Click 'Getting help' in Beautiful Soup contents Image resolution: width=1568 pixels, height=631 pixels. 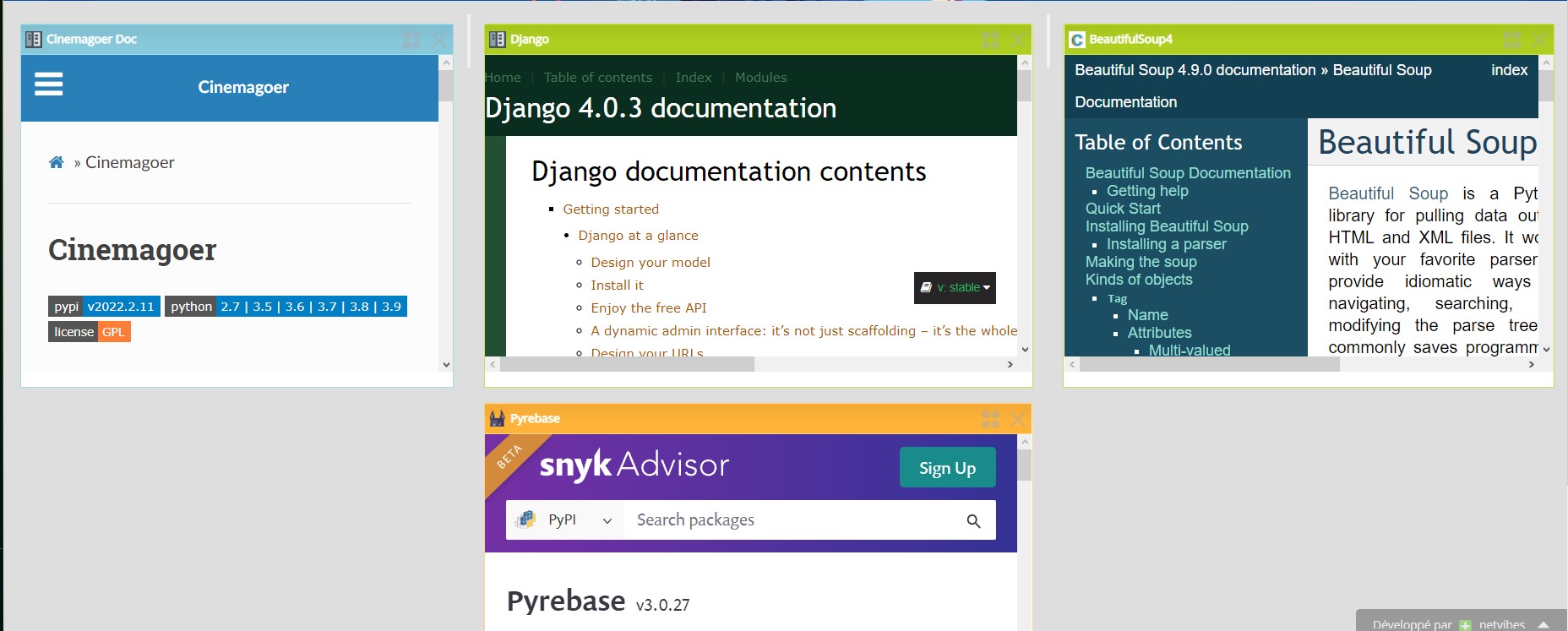[x=1147, y=191]
